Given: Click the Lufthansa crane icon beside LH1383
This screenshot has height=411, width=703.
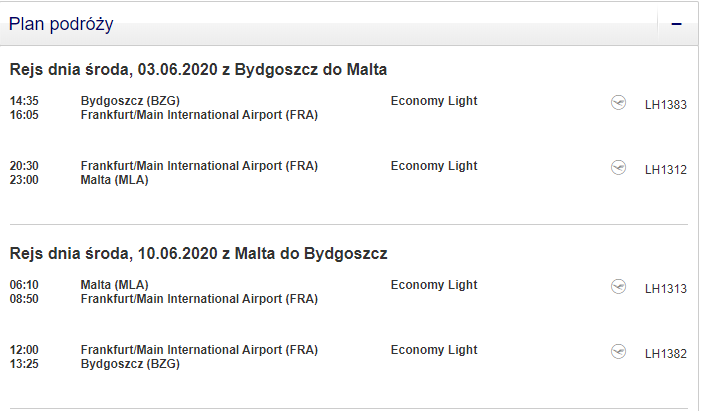Looking at the screenshot, I should pos(618,103).
